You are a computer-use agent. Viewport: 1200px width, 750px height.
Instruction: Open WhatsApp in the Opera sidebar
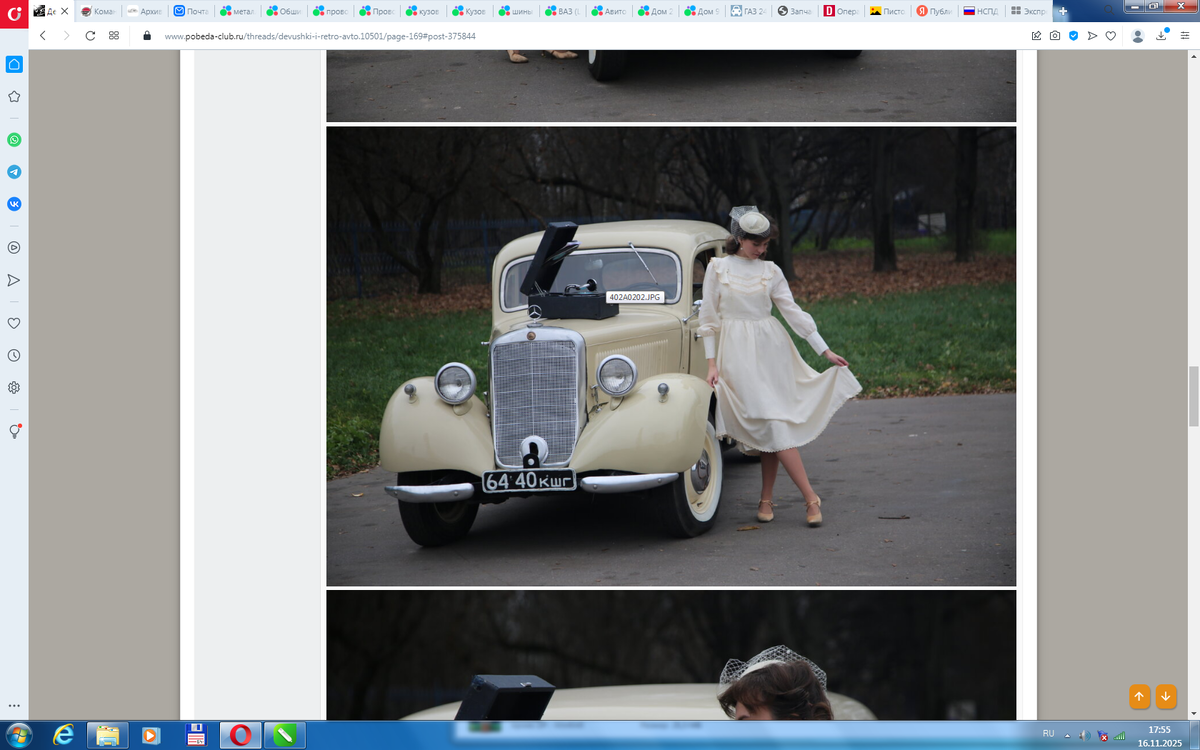(x=14, y=140)
